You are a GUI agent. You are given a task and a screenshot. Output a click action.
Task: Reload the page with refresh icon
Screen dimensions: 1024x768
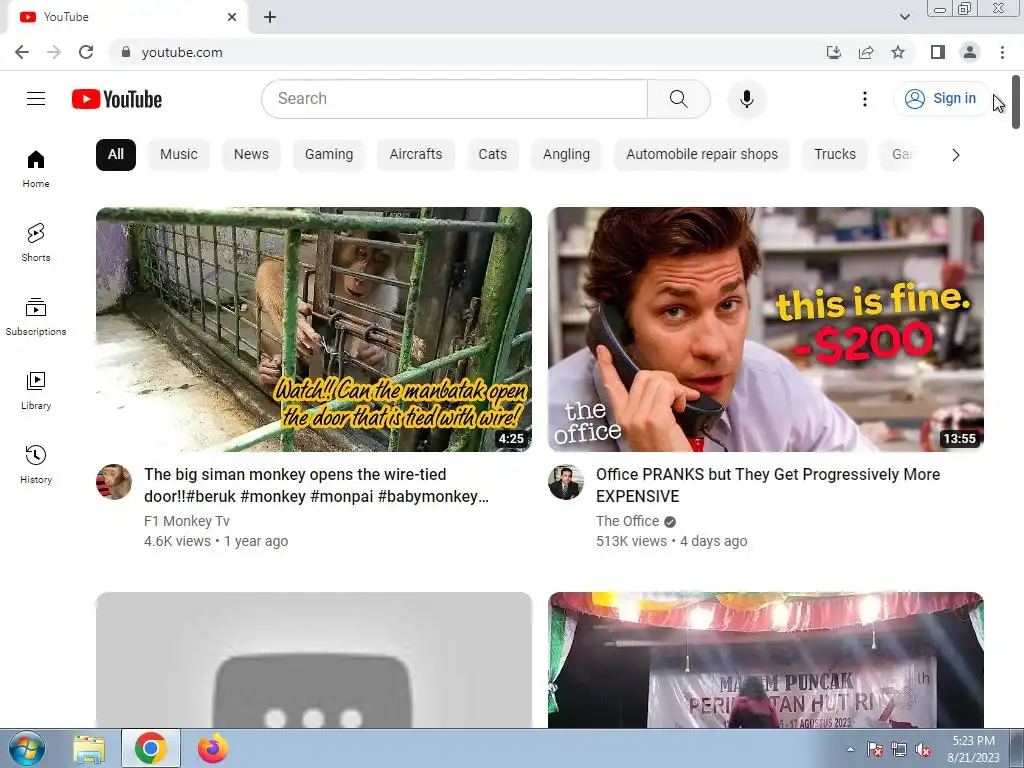86,52
